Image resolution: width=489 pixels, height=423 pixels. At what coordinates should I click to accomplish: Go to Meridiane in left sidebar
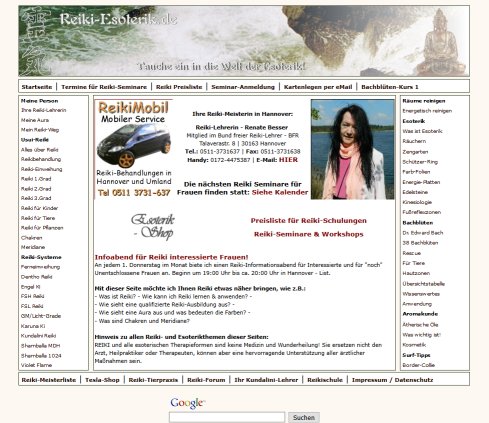coord(33,247)
